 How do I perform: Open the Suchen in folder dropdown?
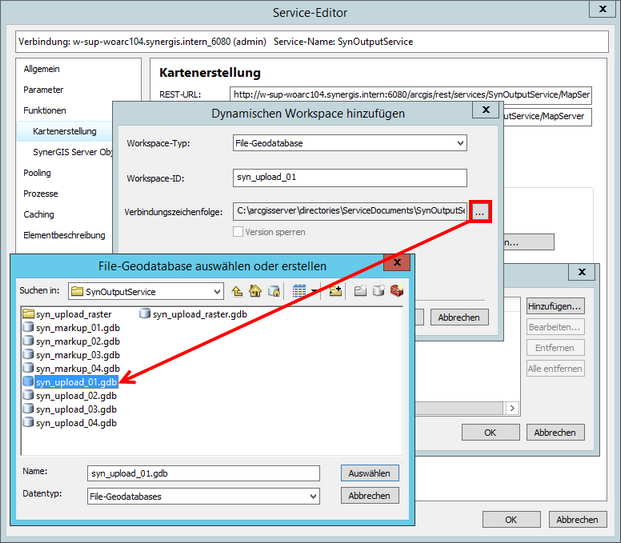[x=146, y=292]
